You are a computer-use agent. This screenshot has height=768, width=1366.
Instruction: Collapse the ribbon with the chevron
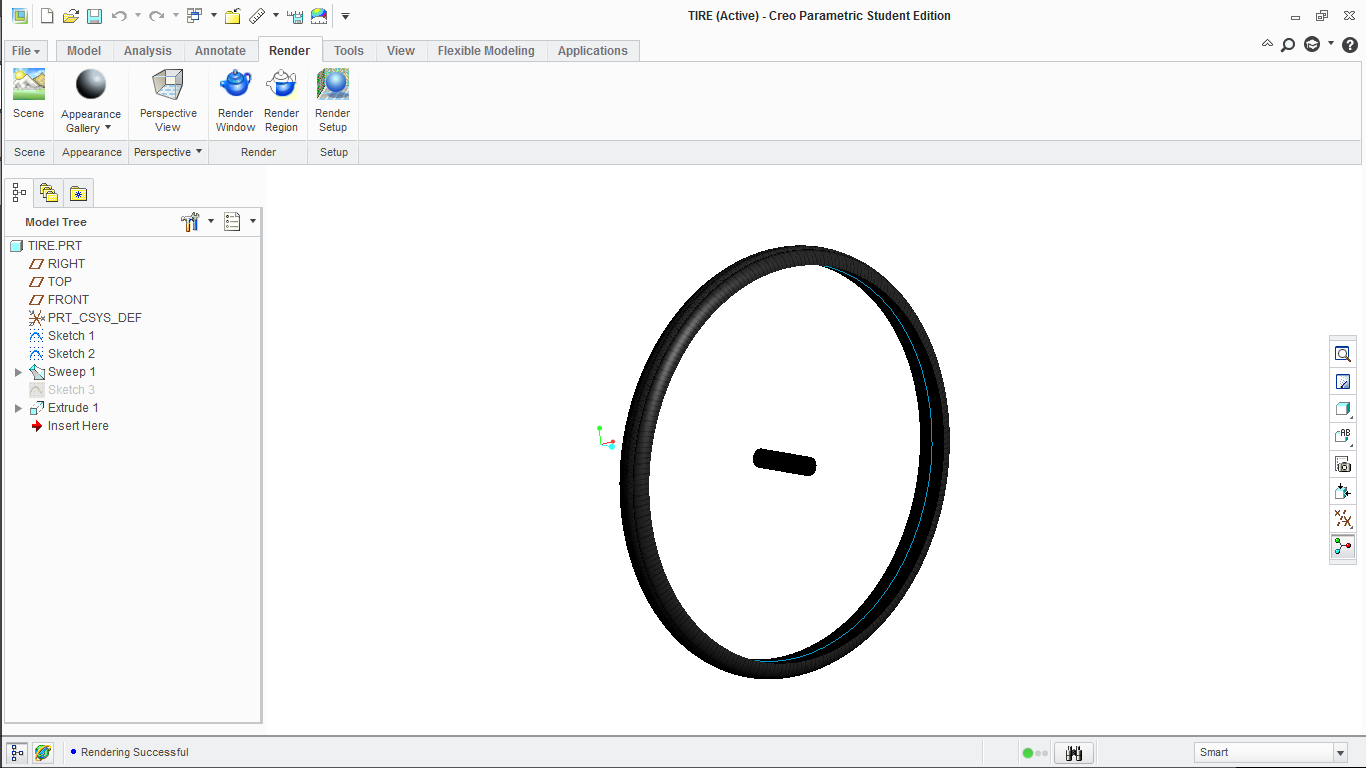[x=1268, y=44]
